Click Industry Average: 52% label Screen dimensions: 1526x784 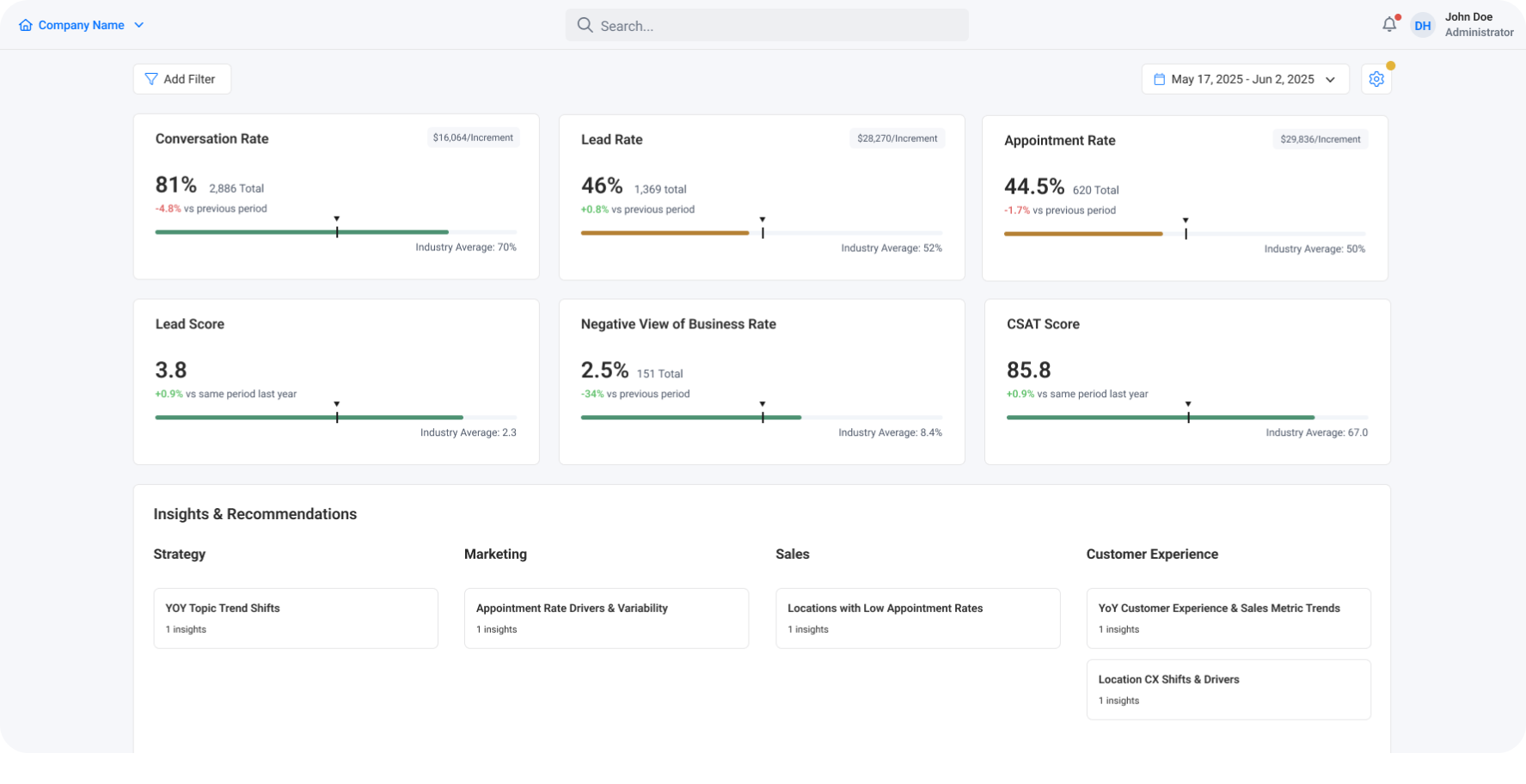point(892,248)
